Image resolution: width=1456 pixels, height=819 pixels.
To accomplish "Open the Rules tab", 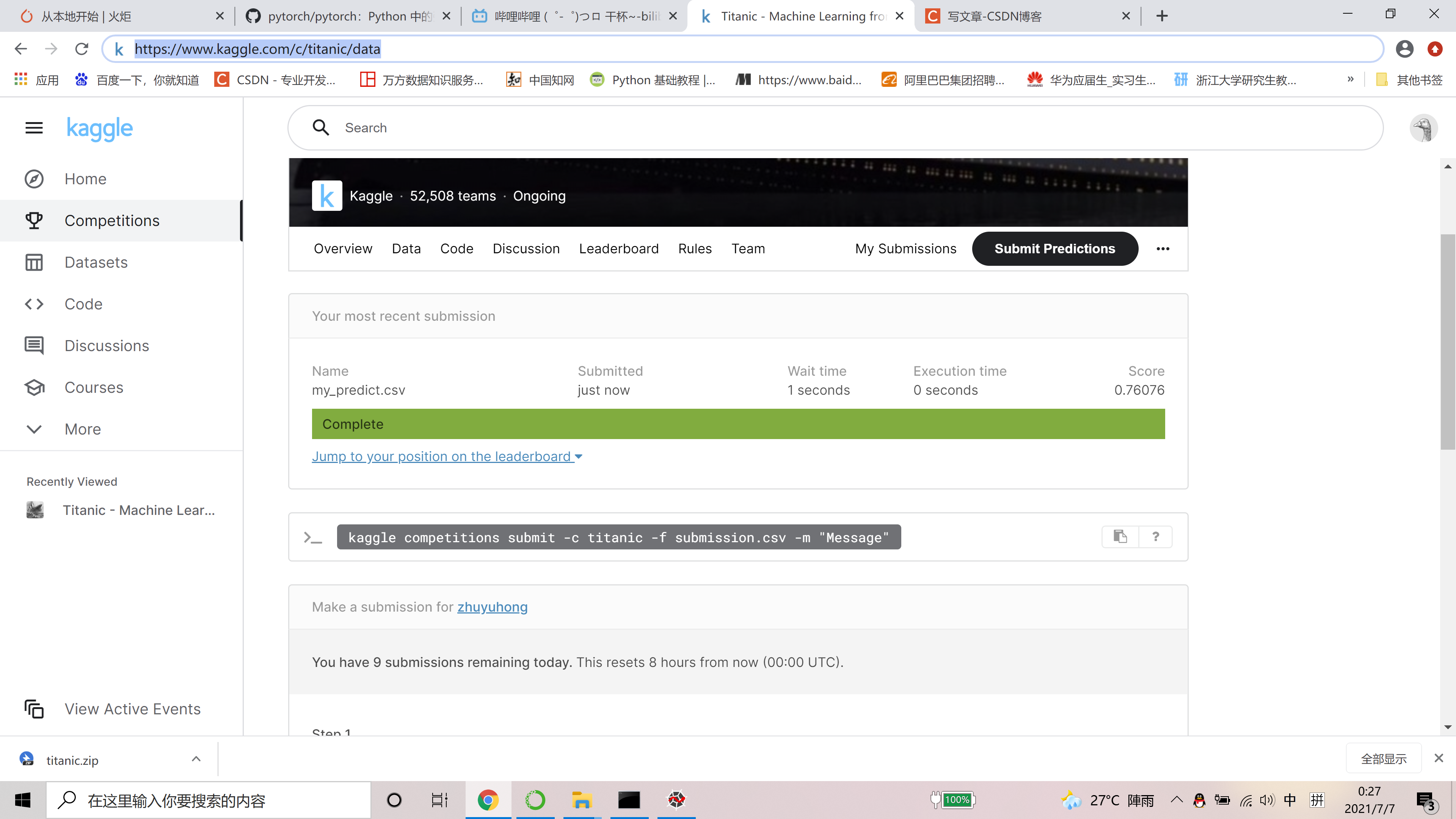I will tap(695, 249).
